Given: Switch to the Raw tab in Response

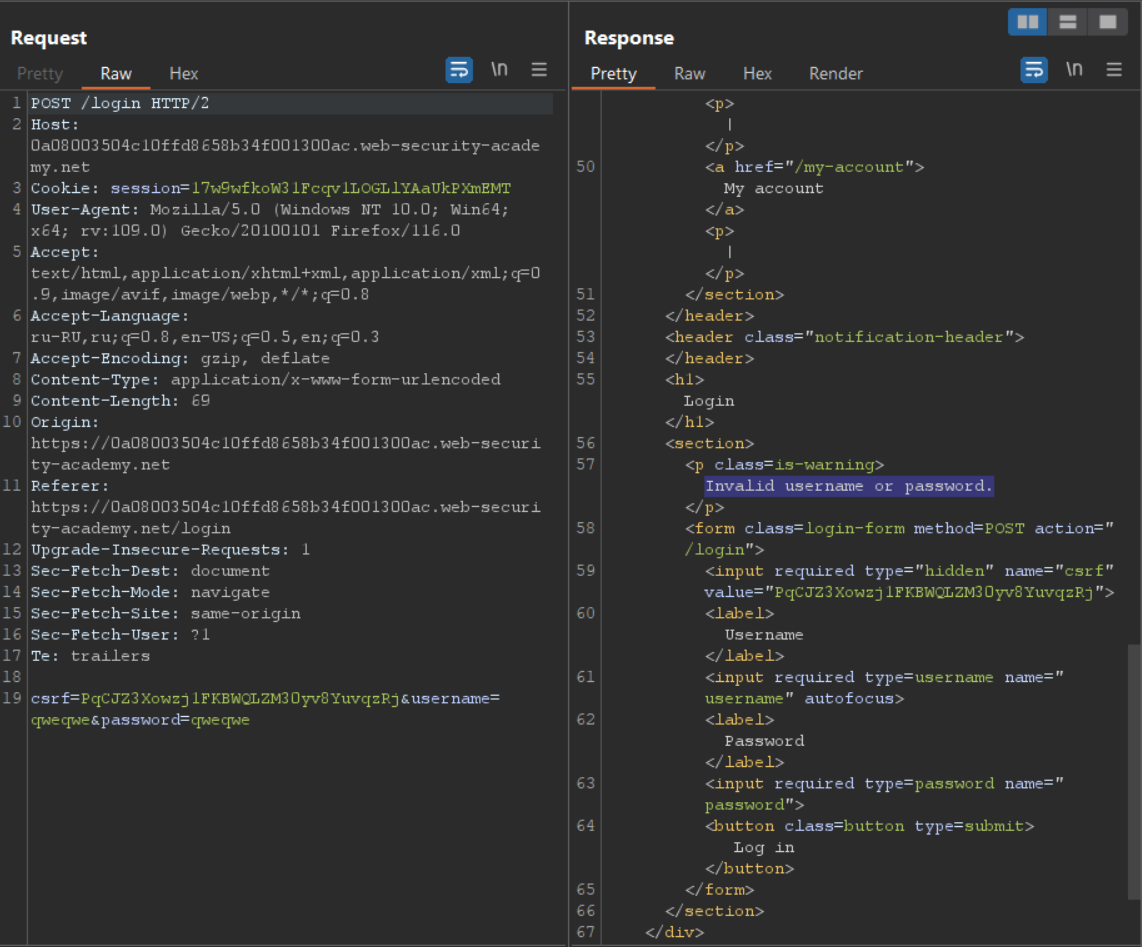Looking at the screenshot, I should [690, 74].
